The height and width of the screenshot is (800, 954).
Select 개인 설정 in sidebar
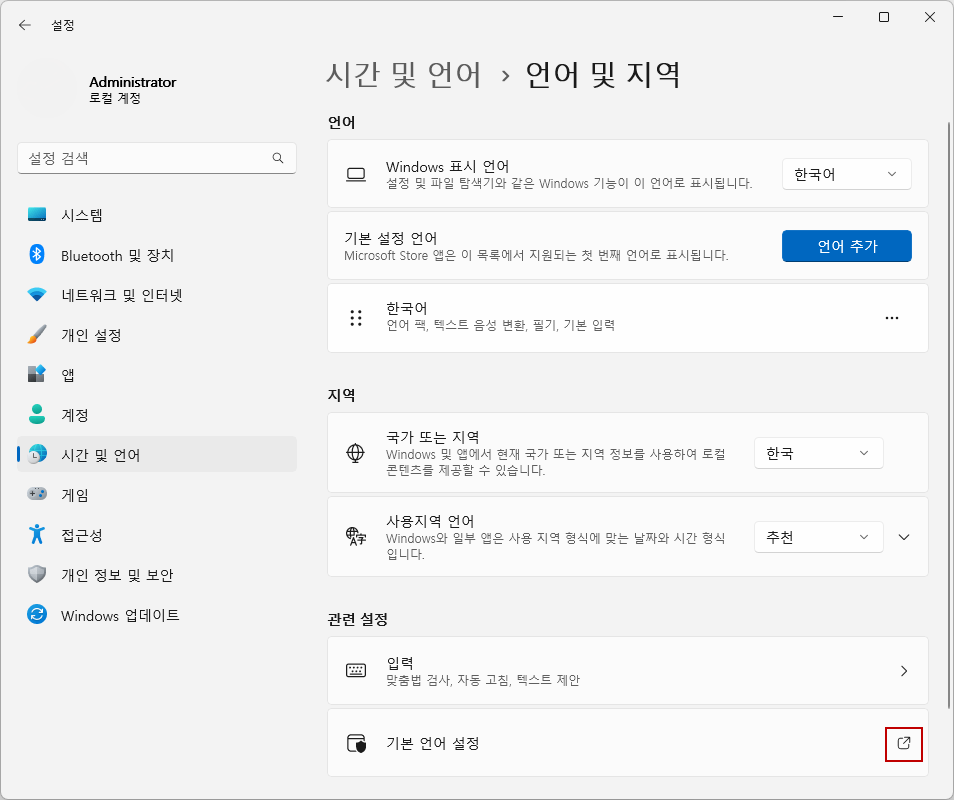click(x=157, y=335)
